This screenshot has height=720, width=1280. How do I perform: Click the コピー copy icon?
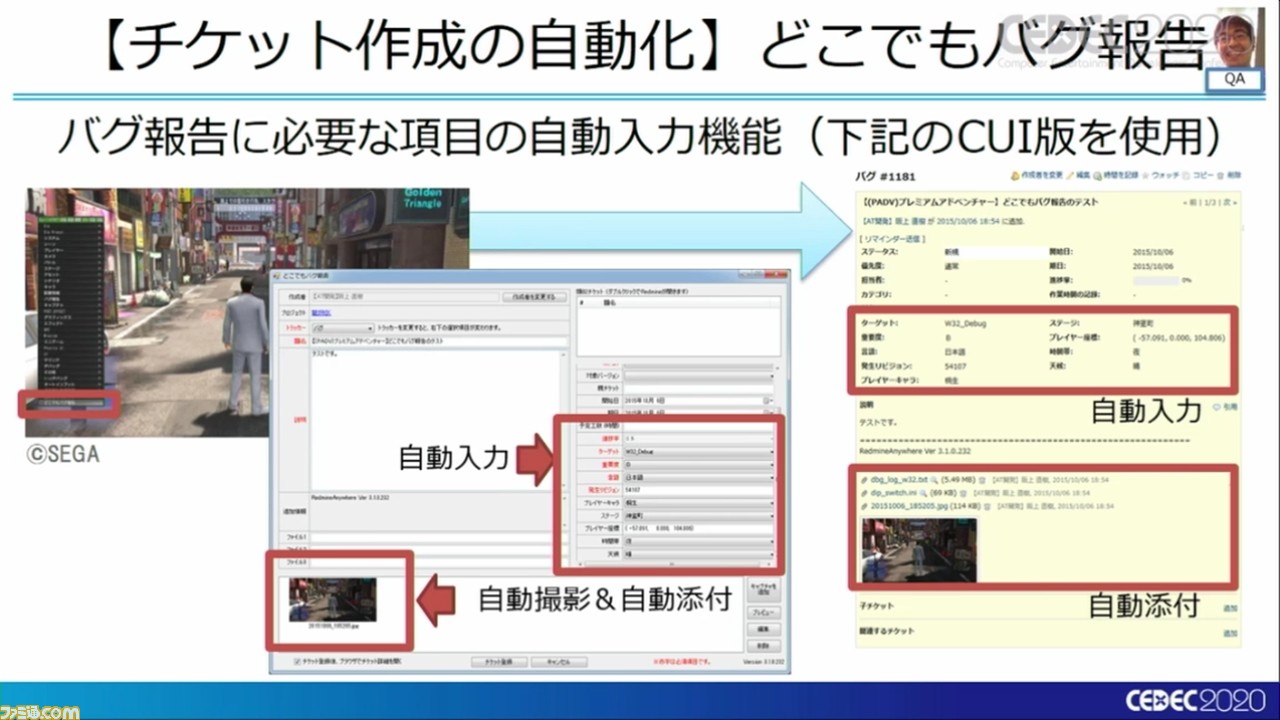click(x=1185, y=176)
